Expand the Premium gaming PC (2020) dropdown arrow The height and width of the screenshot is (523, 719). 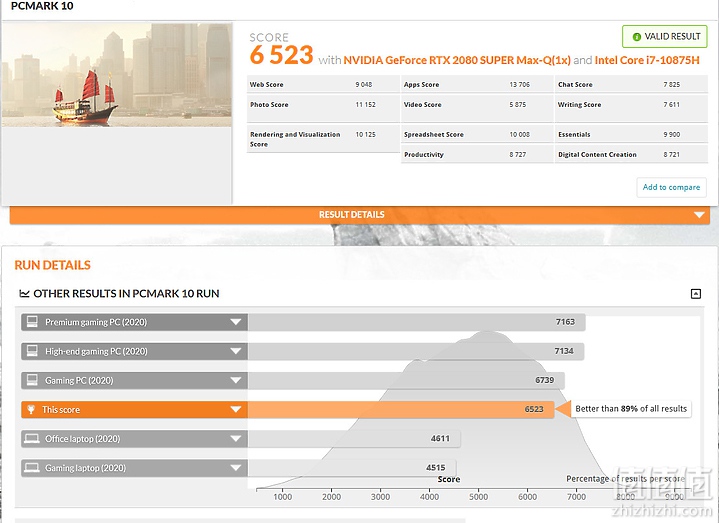click(236, 322)
